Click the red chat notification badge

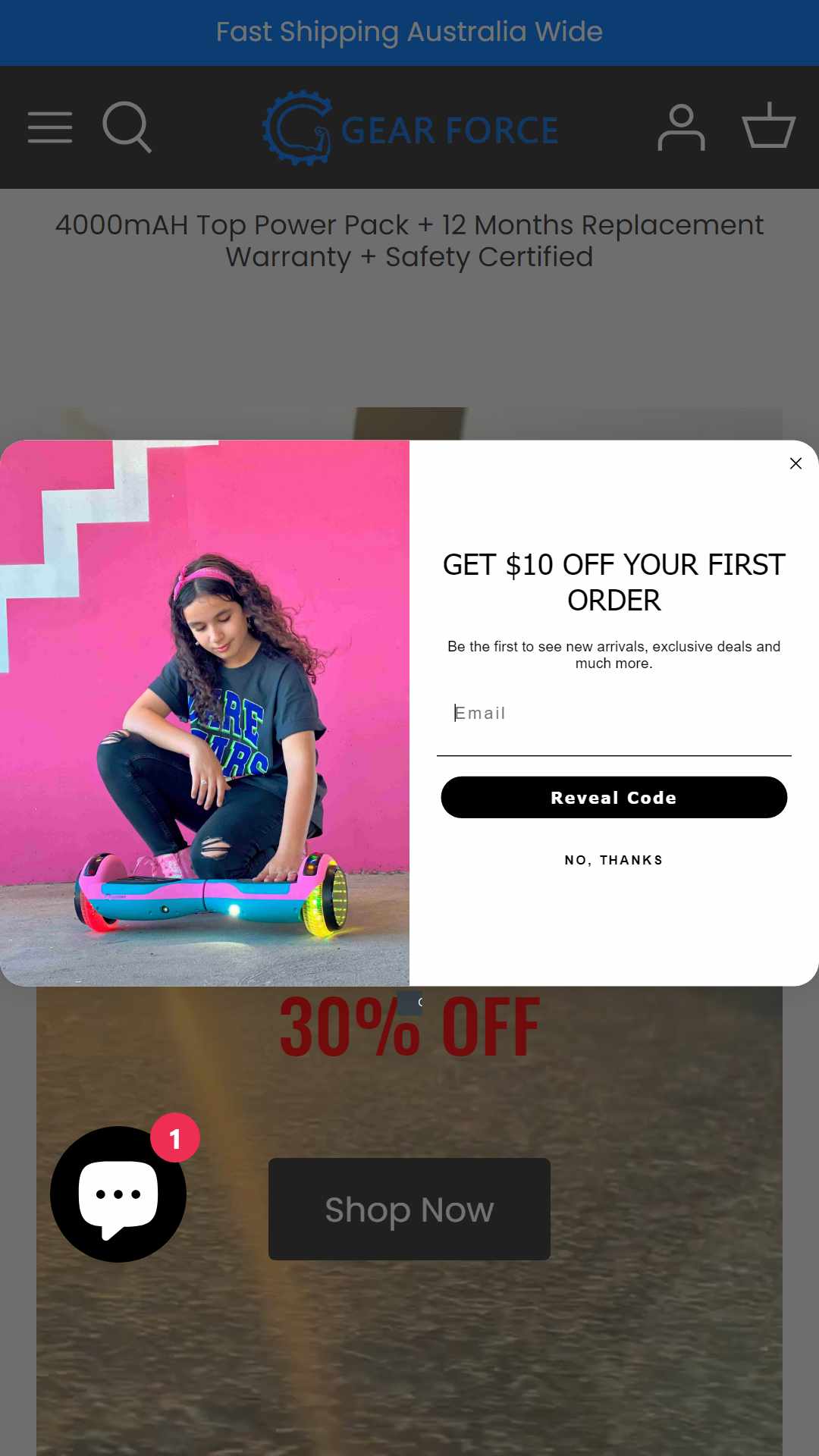tap(175, 1137)
